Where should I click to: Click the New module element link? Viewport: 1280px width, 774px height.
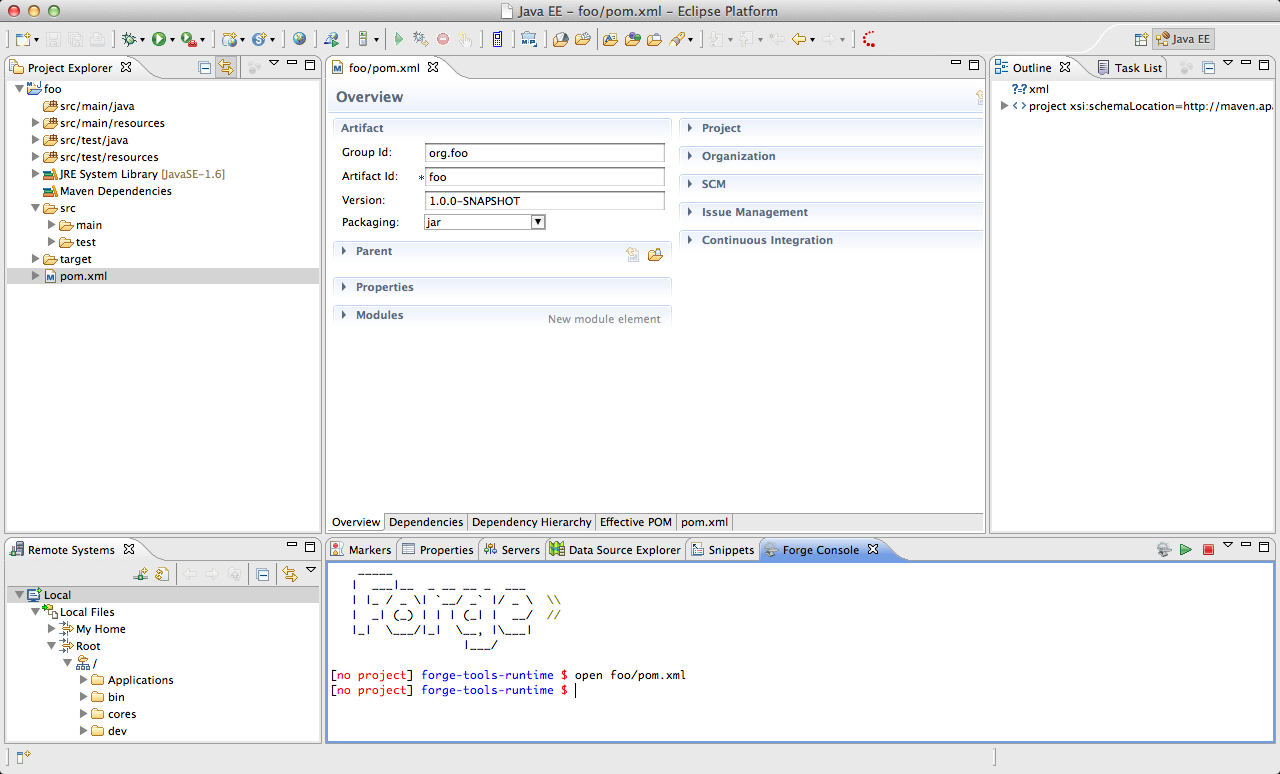point(604,319)
